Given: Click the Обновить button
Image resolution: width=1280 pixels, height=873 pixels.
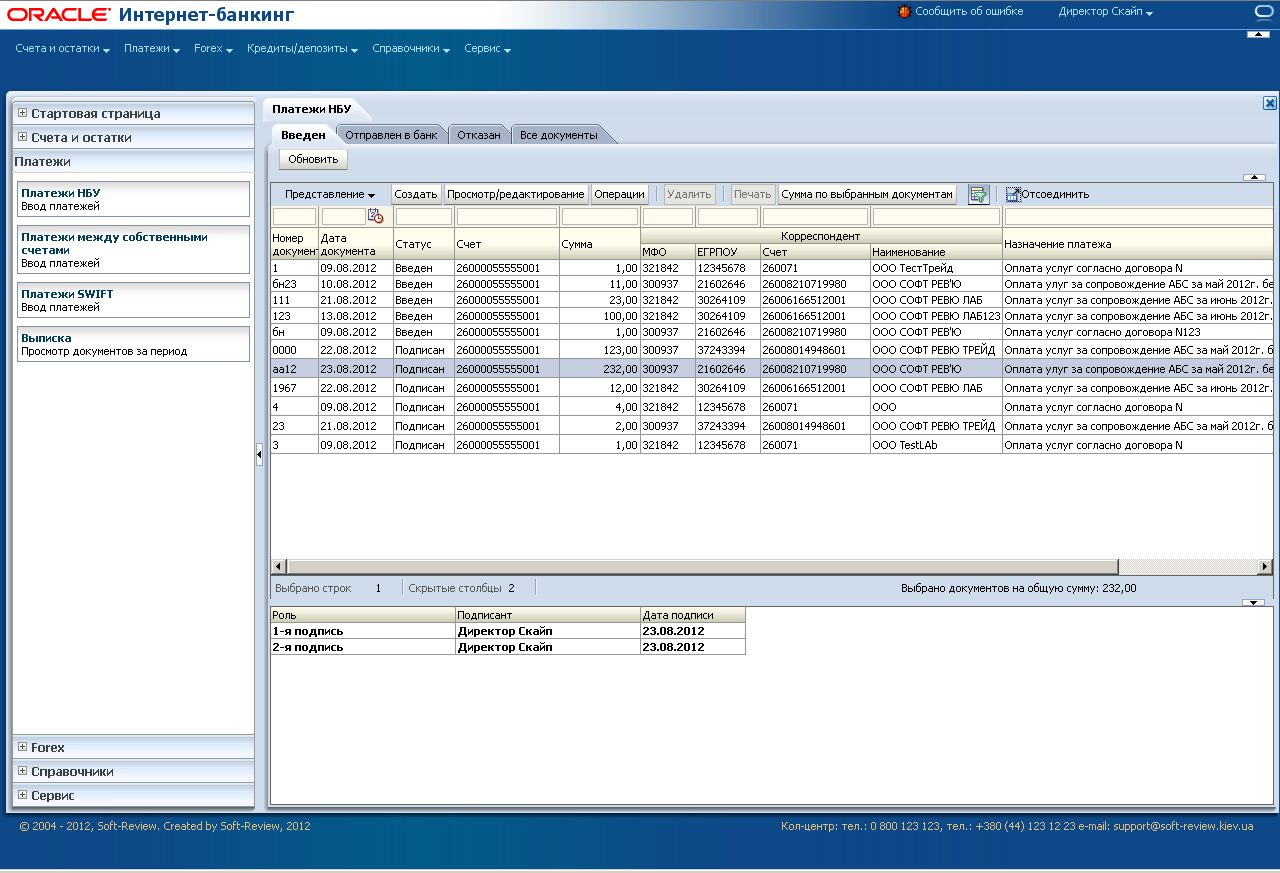Looking at the screenshot, I should pyautogui.click(x=313, y=159).
